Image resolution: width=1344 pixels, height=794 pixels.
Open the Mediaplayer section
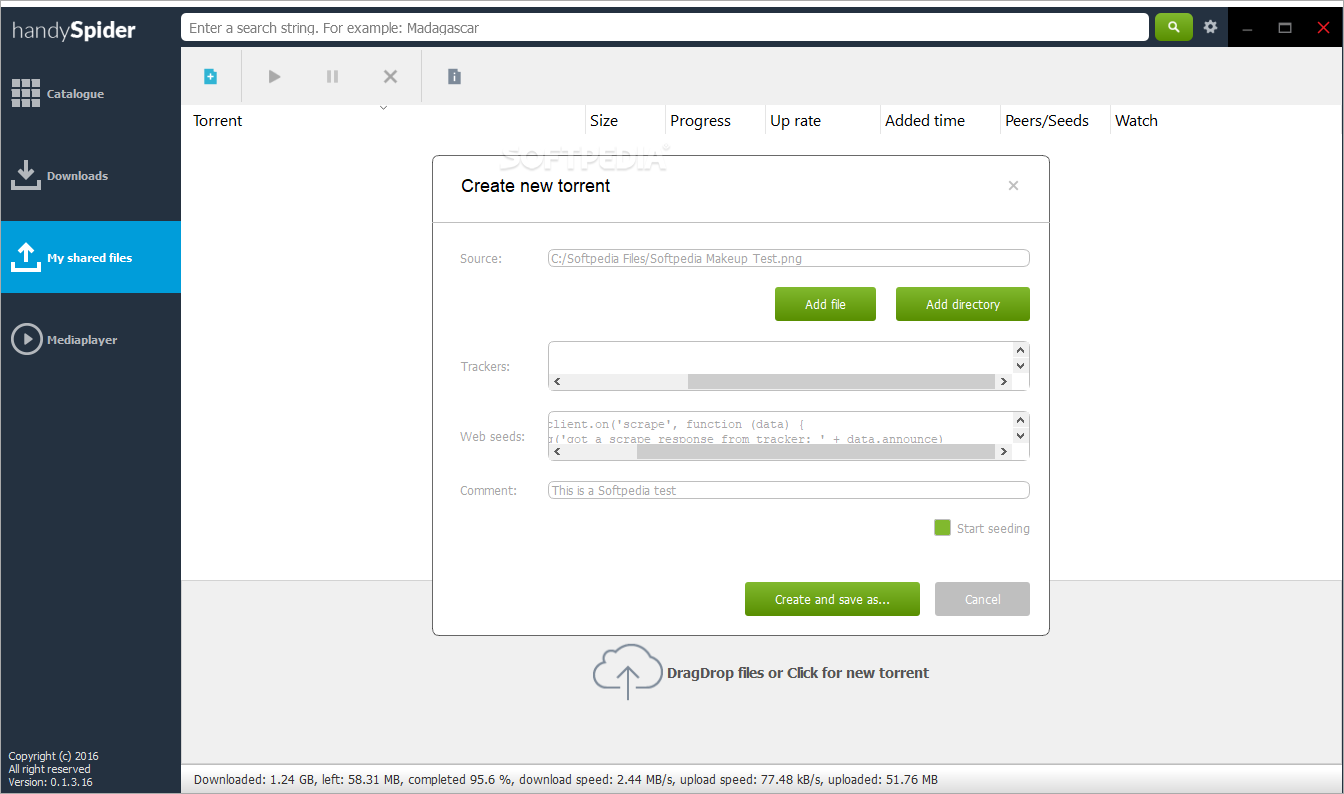click(x=90, y=340)
